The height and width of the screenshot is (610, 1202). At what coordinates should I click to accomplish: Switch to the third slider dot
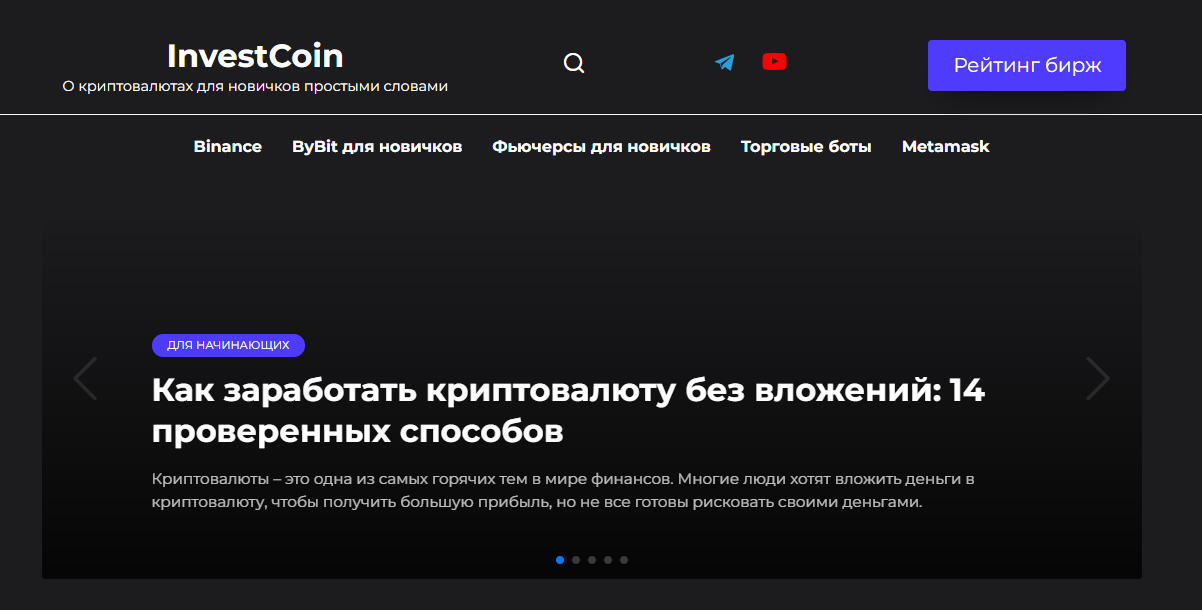[x=592, y=560]
